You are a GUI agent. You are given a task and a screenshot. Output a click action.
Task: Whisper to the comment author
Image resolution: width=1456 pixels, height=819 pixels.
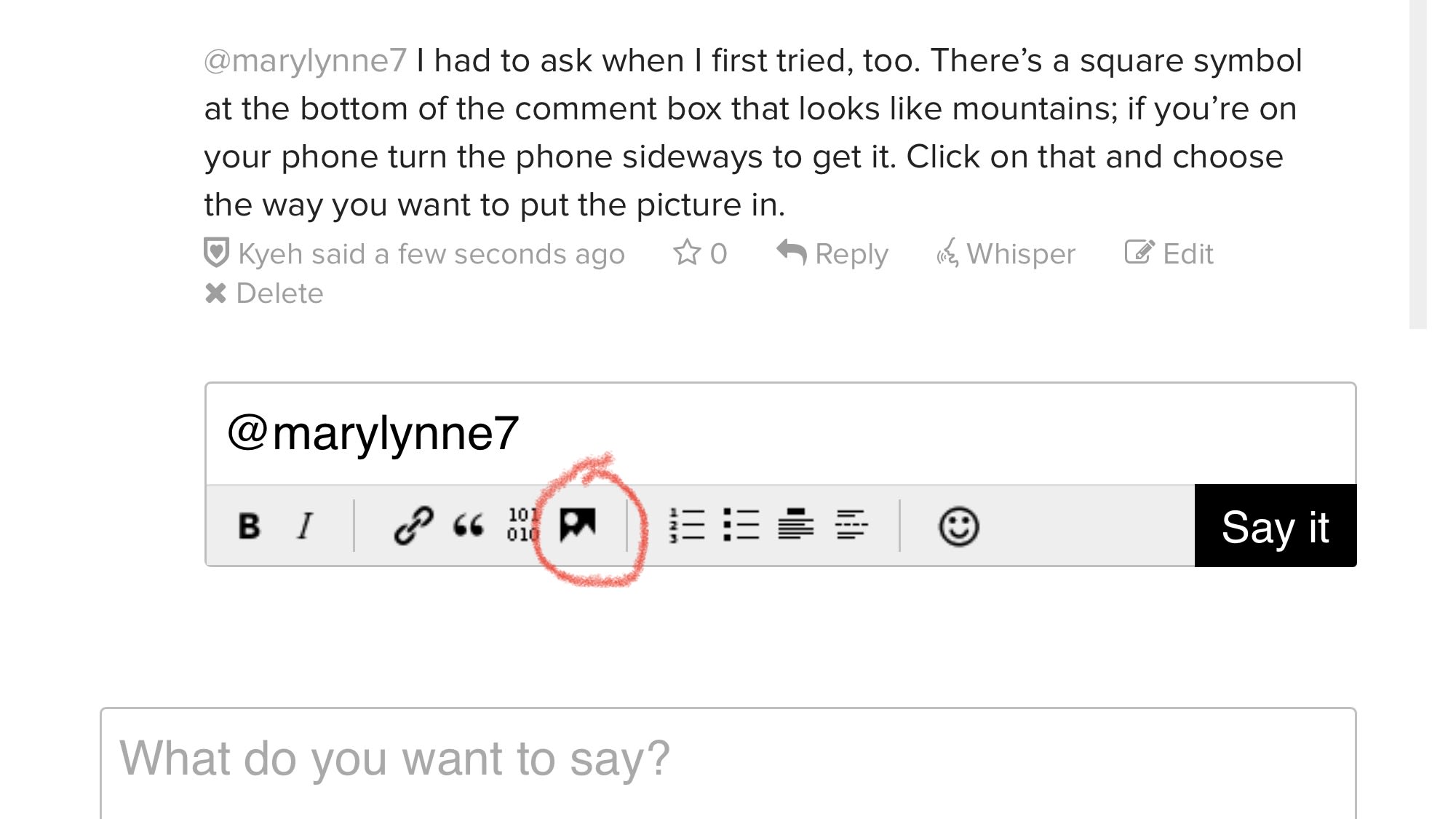1006,253
